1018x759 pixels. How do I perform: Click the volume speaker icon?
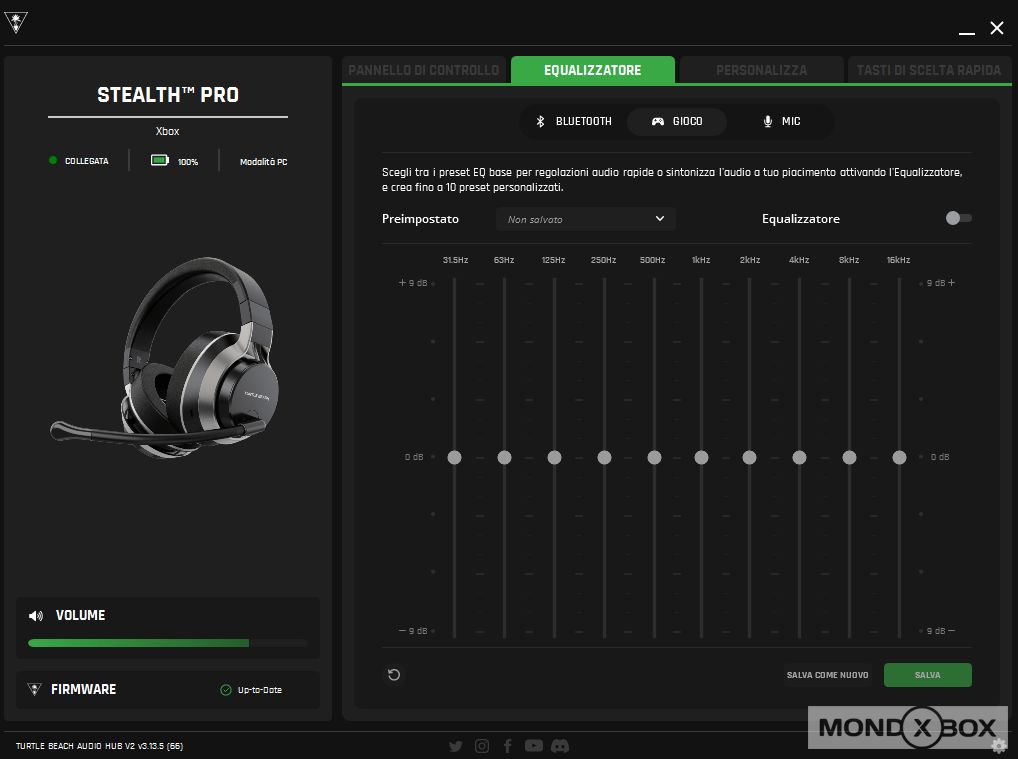(x=36, y=616)
